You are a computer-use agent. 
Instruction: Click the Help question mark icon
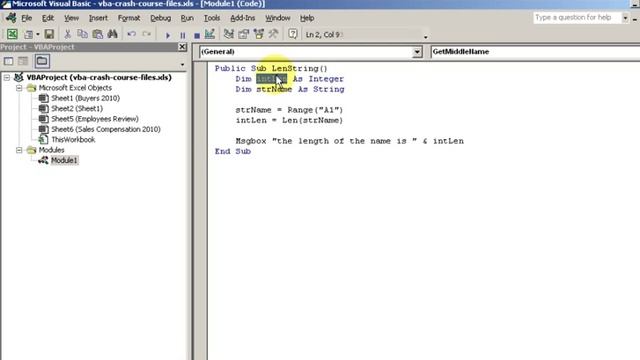point(293,34)
